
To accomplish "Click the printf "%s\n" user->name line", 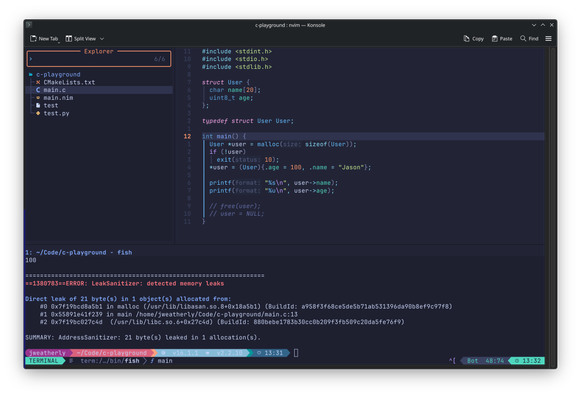I will [x=273, y=183].
